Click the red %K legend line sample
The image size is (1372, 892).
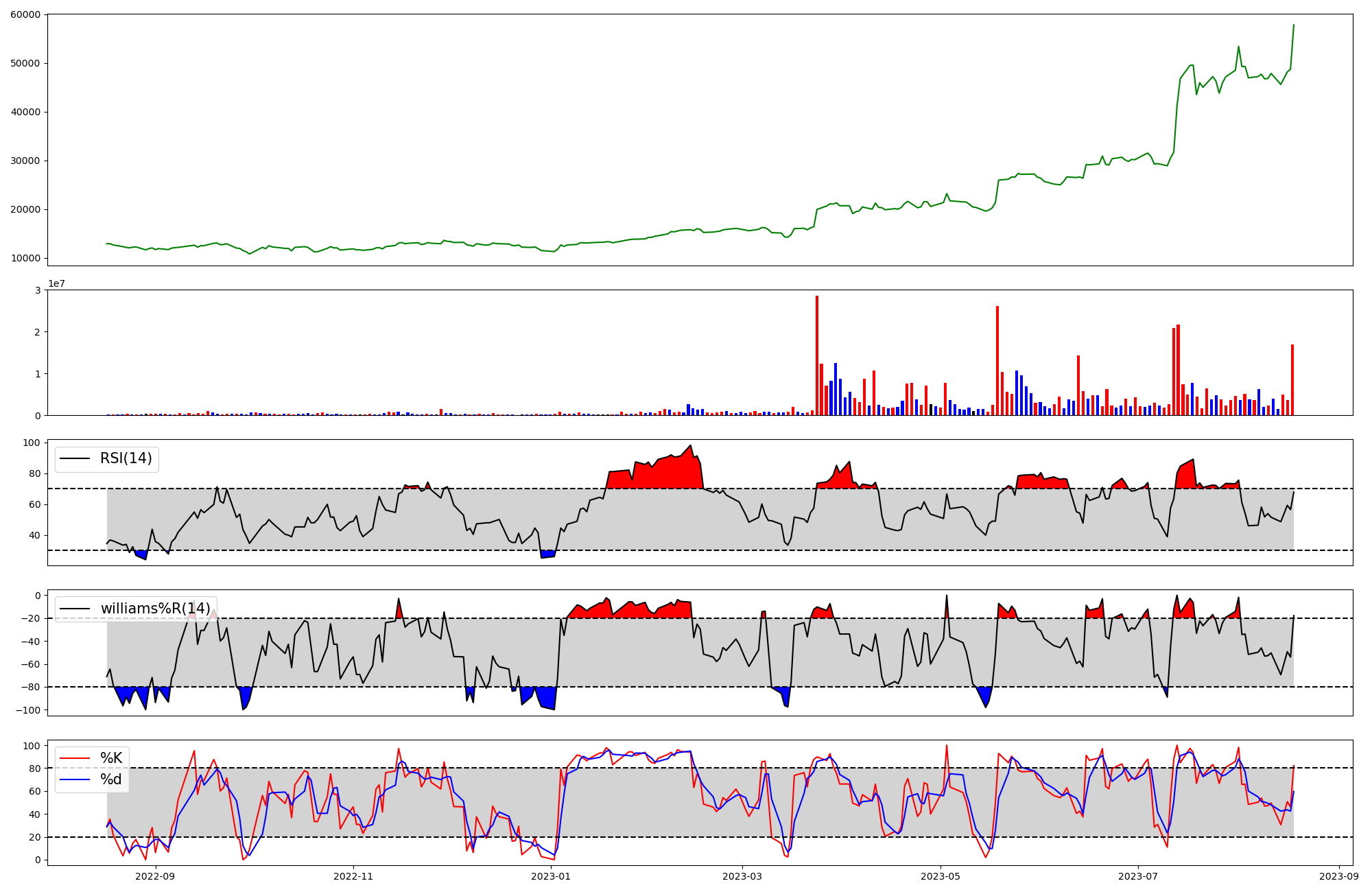click(x=75, y=758)
